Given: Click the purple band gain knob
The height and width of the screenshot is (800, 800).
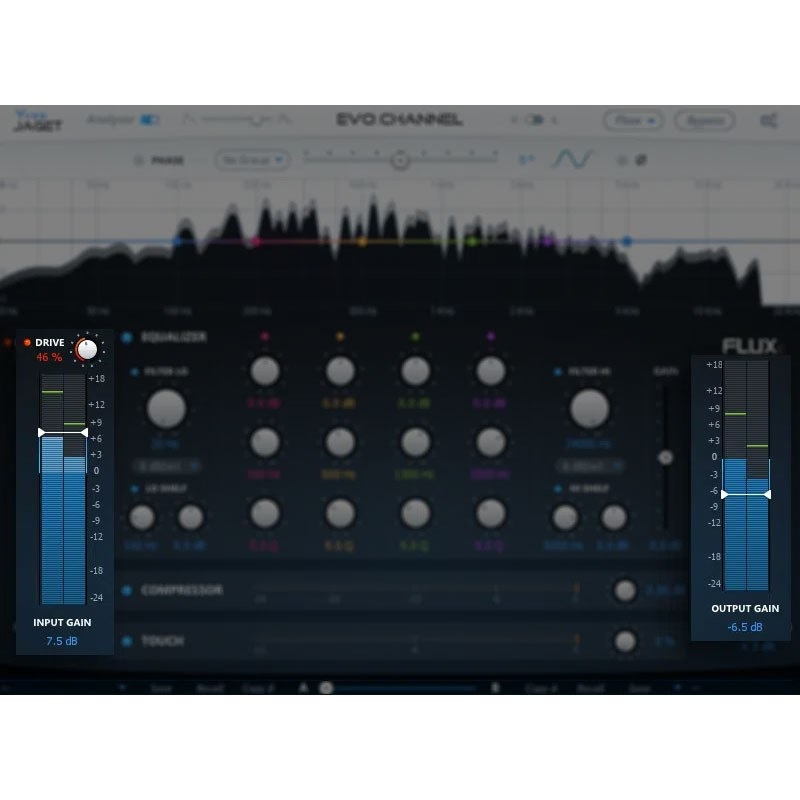Looking at the screenshot, I should (491, 371).
